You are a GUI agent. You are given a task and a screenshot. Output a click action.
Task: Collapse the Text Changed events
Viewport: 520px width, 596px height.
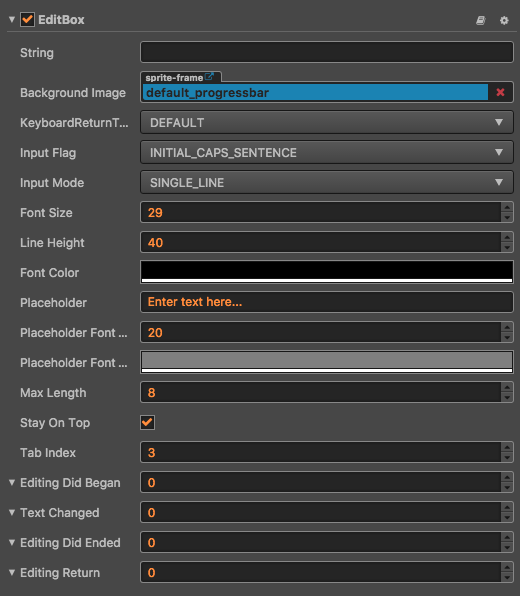coord(12,512)
